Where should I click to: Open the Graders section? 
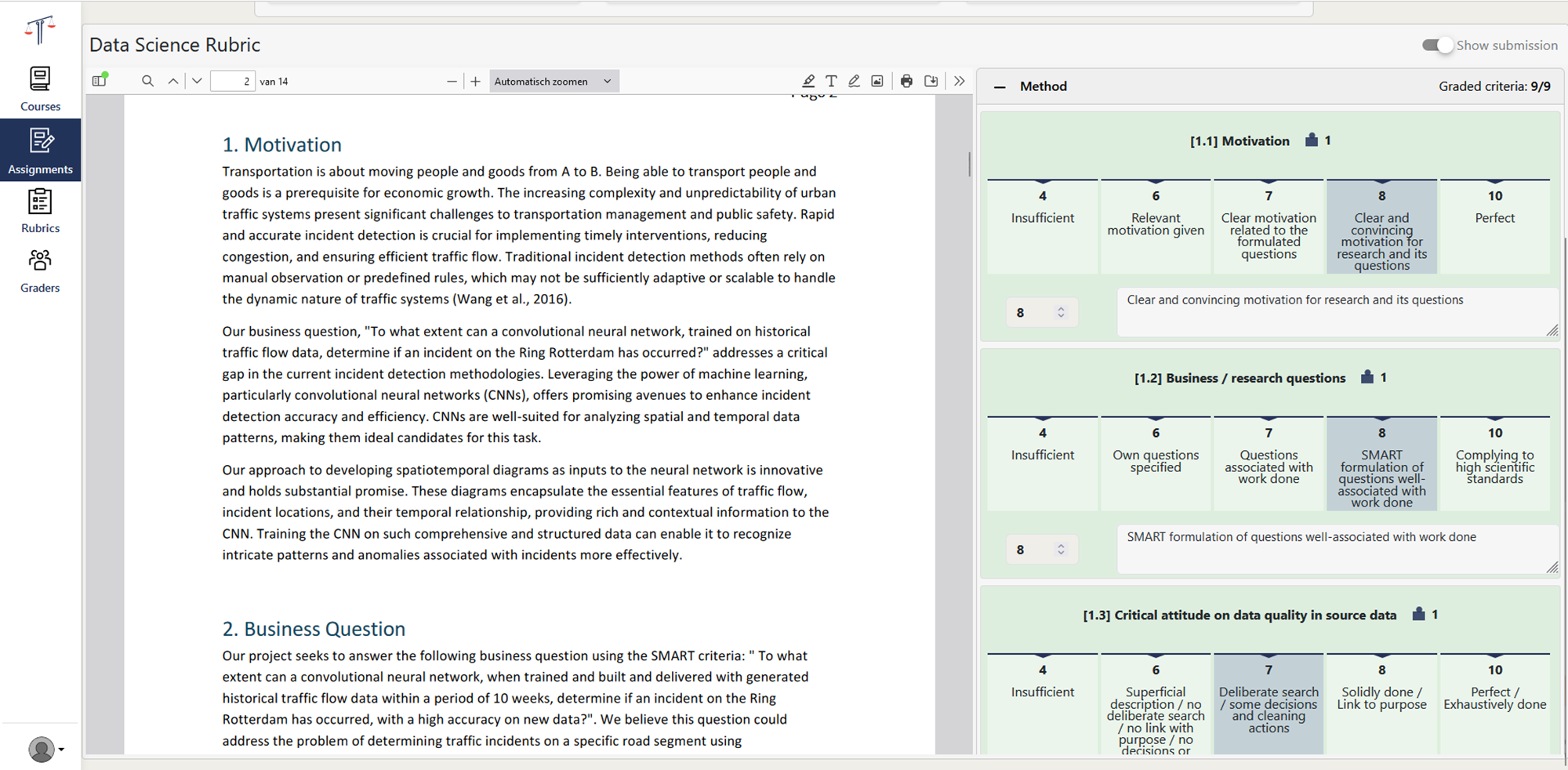point(40,271)
